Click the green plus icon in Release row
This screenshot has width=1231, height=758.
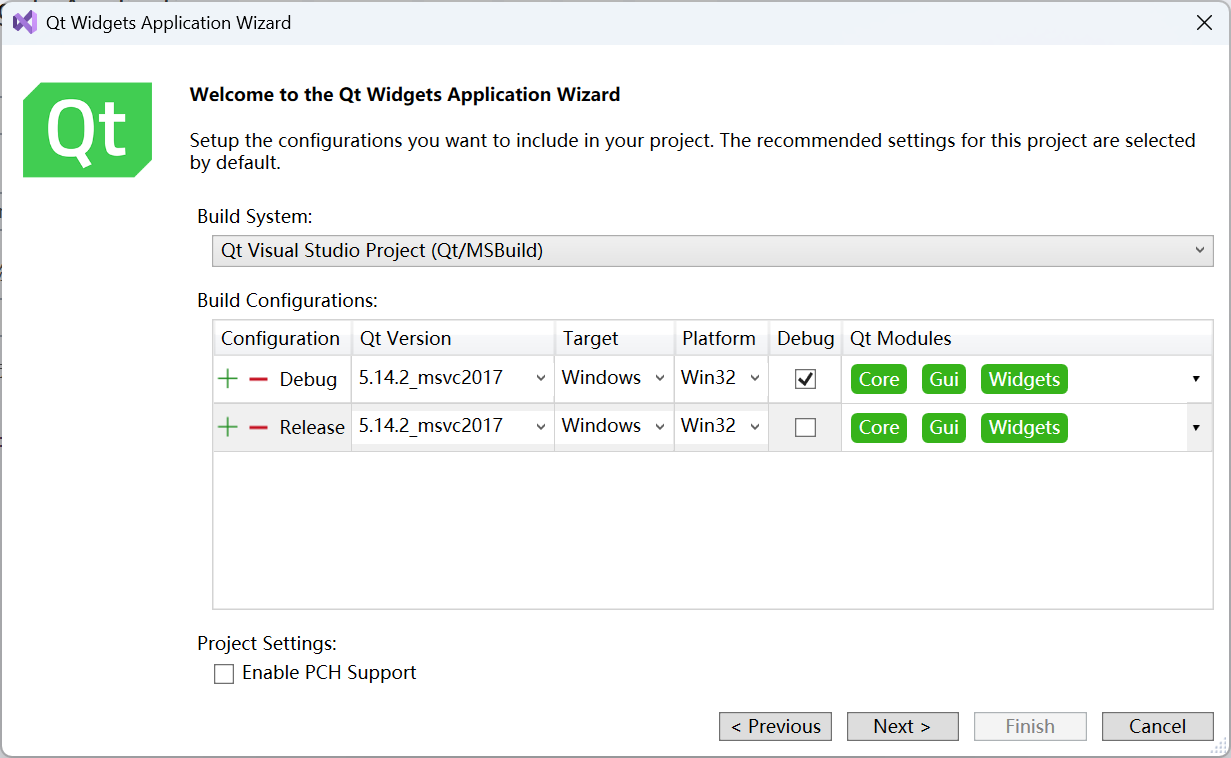[x=228, y=427]
